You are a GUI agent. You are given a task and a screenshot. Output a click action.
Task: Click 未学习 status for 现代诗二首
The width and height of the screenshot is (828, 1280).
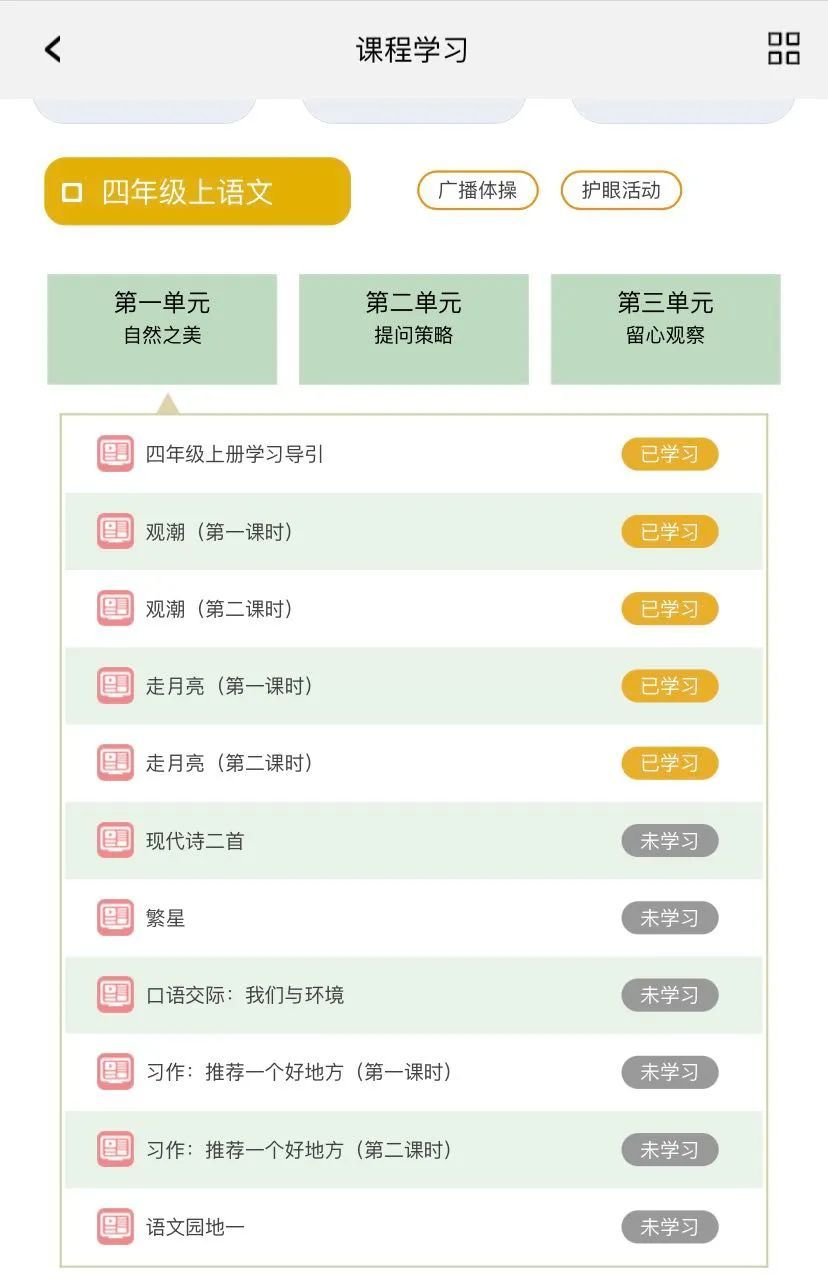coord(670,840)
